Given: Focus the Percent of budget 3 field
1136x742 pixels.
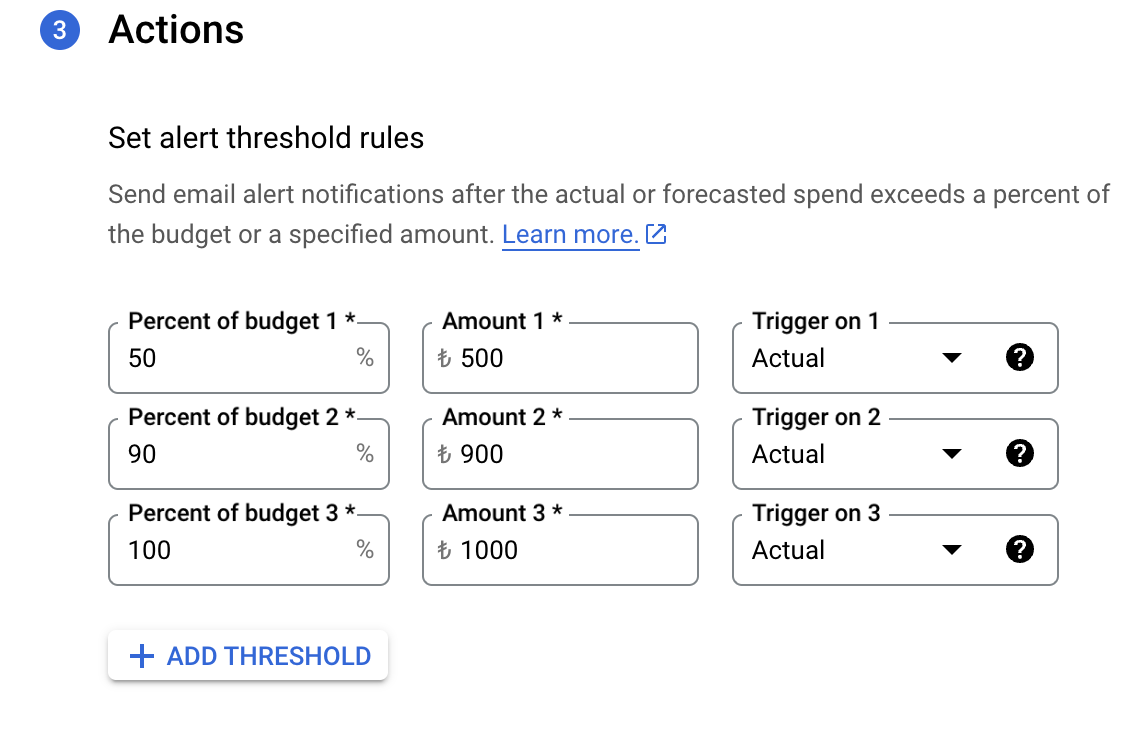Looking at the screenshot, I should (x=248, y=550).
